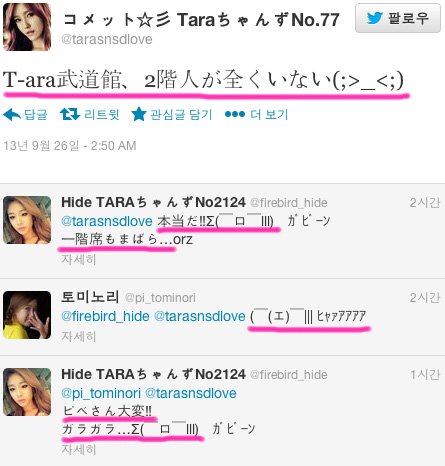The height and width of the screenshot is (466, 445).
Task: Click the Twitter bird follow button
Action: point(398,18)
